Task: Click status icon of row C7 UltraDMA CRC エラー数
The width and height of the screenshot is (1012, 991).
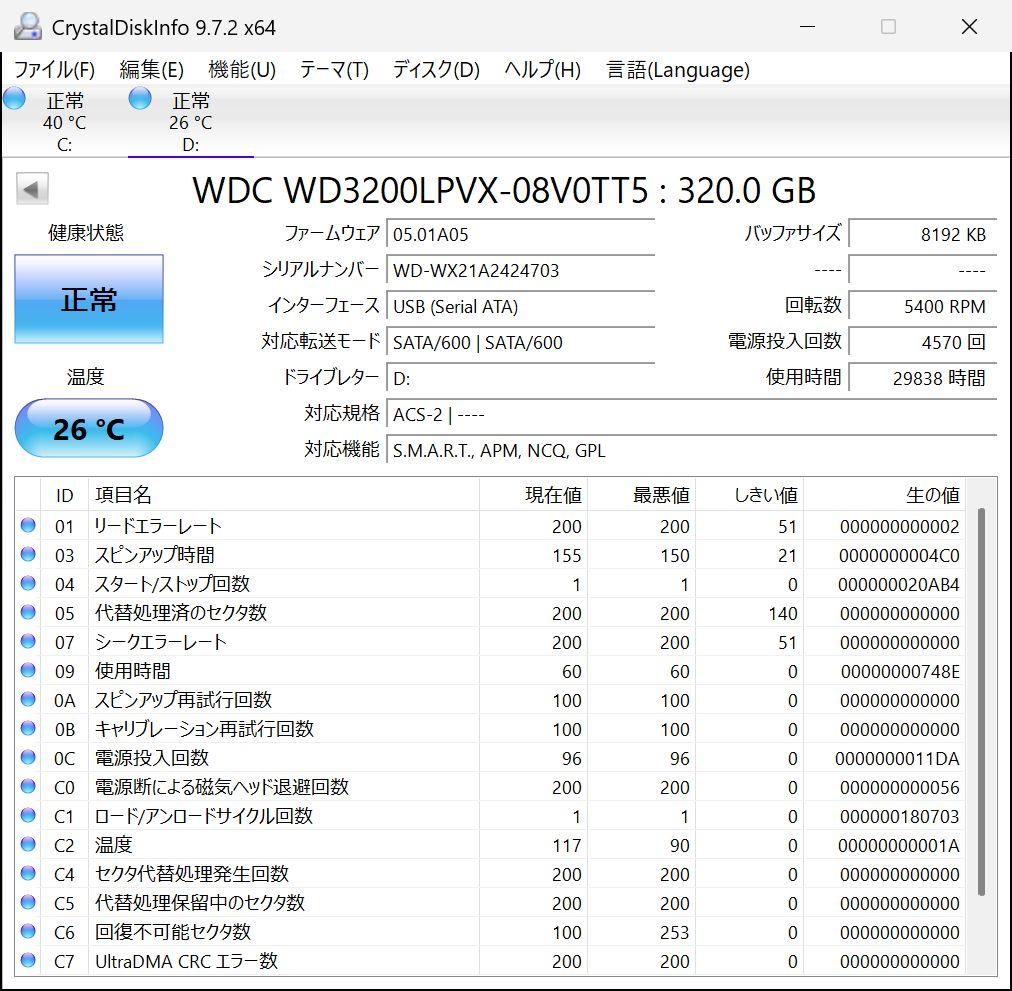Action: pyautogui.click(x=28, y=961)
